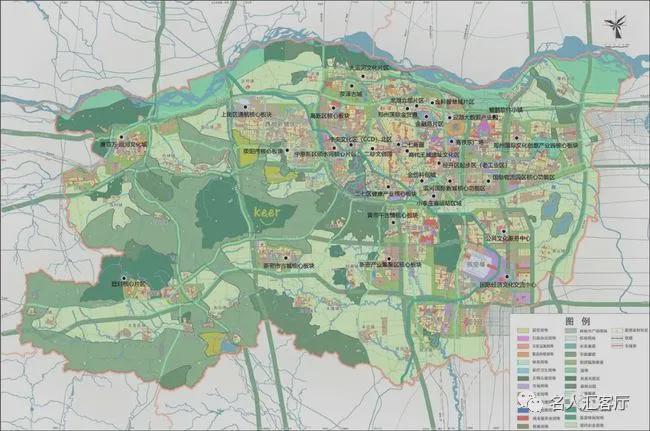This screenshot has width=650, height=431.
Task: Click the "国际物流园区核心功能区" map label
Action: click(x=524, y=177)
